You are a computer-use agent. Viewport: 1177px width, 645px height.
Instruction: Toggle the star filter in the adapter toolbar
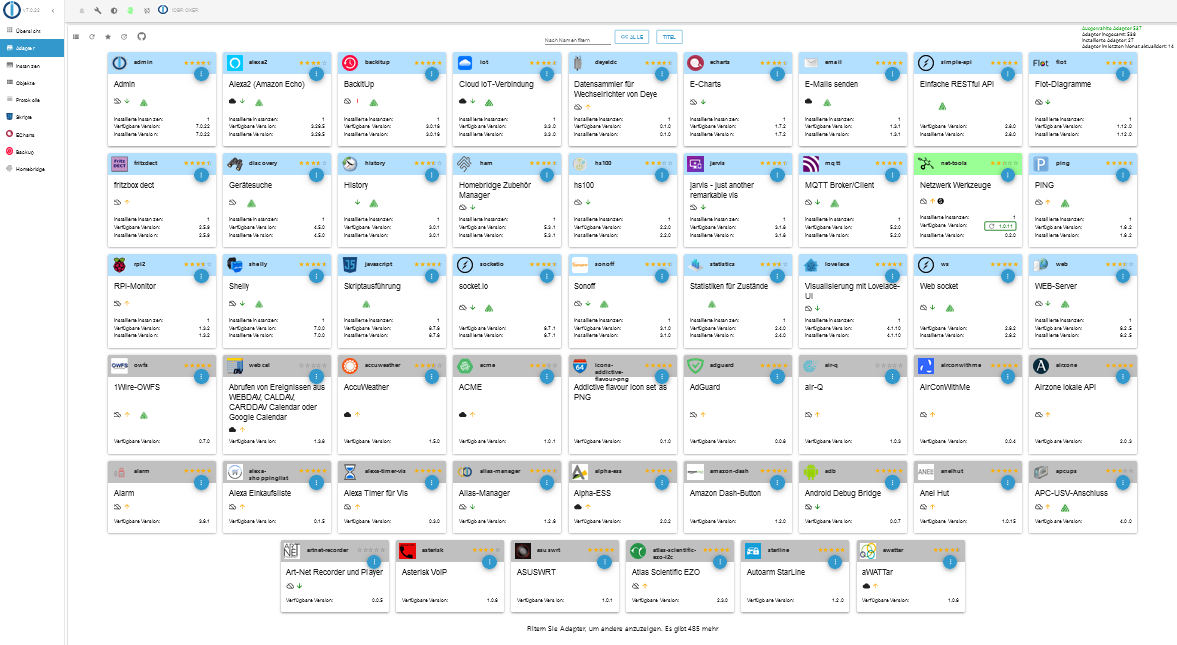[x=108, y=36]
